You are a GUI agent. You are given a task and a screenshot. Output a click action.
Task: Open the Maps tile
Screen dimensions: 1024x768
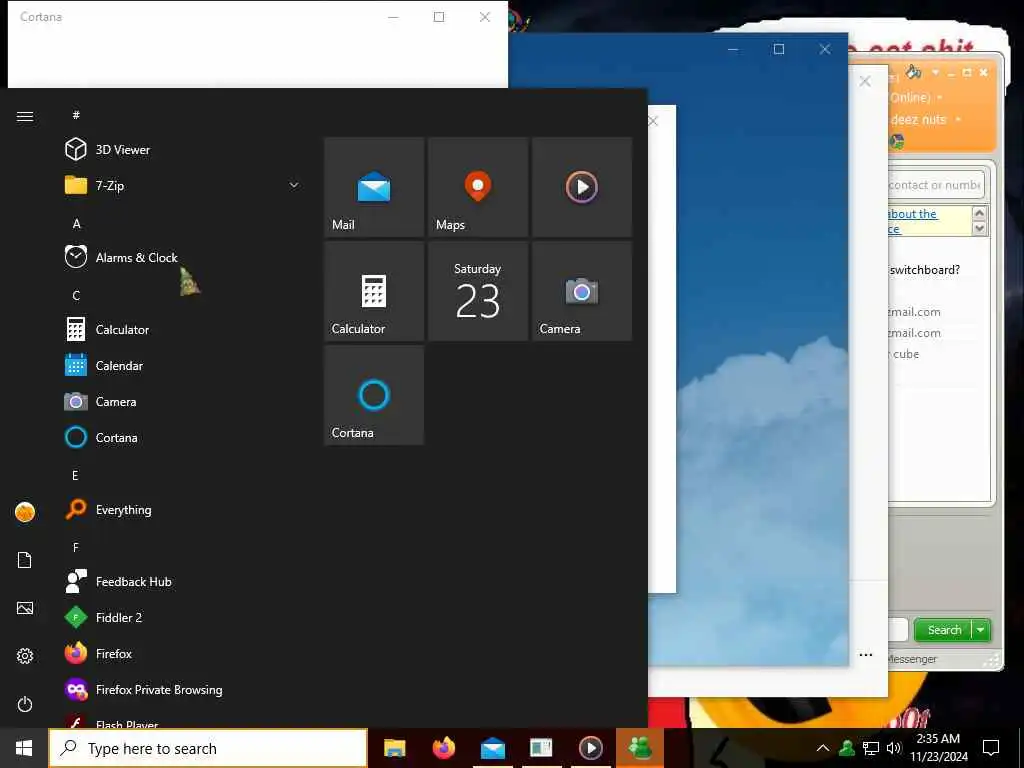(477, 187)
